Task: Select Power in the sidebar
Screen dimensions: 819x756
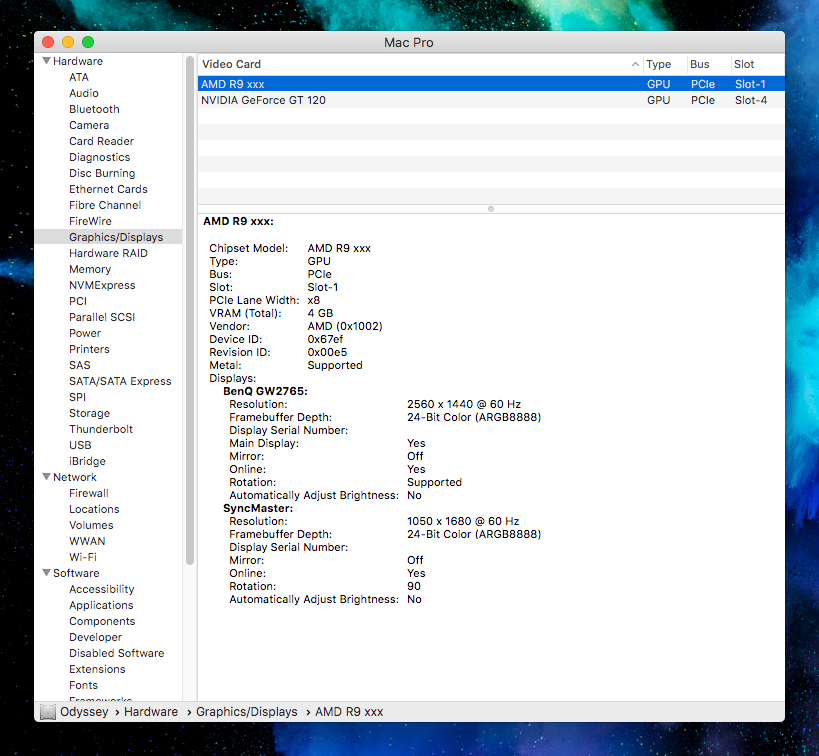Action: point(85,333)
